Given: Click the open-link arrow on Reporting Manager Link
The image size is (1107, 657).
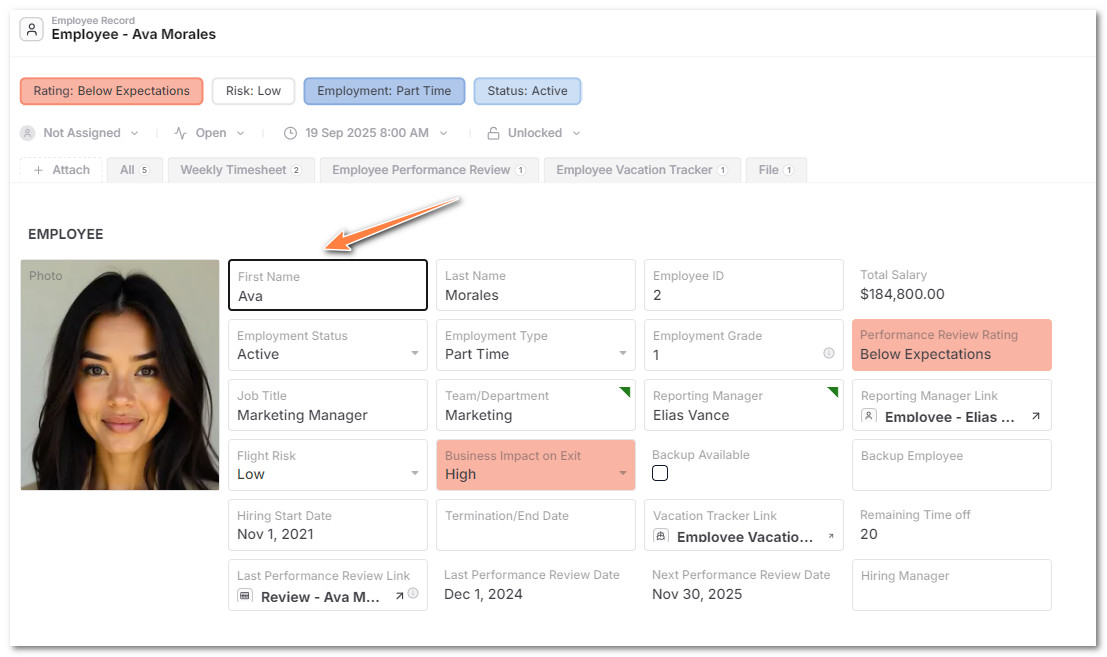Looking at the screenshot, I should 1035,416.
